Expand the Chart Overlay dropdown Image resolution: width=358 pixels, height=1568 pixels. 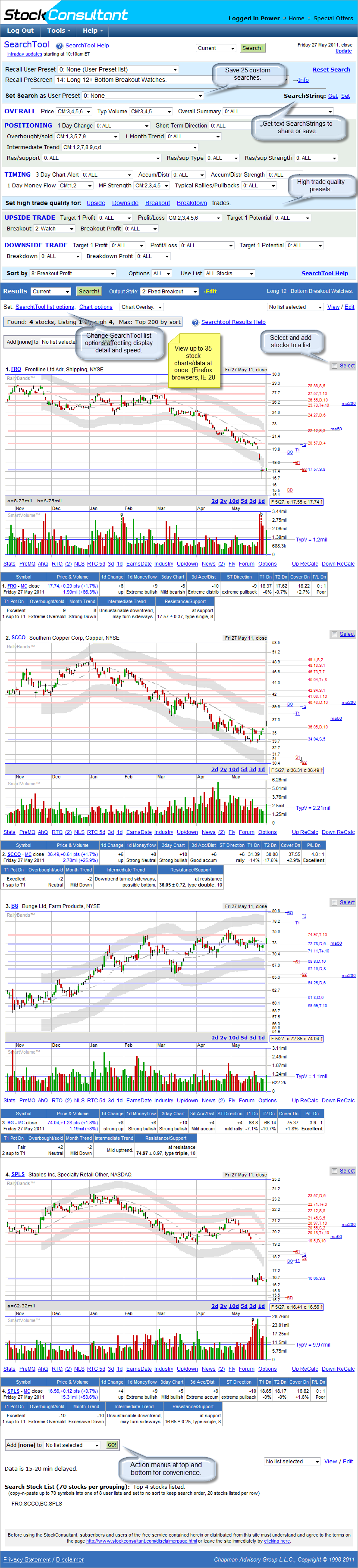(142, 308)
